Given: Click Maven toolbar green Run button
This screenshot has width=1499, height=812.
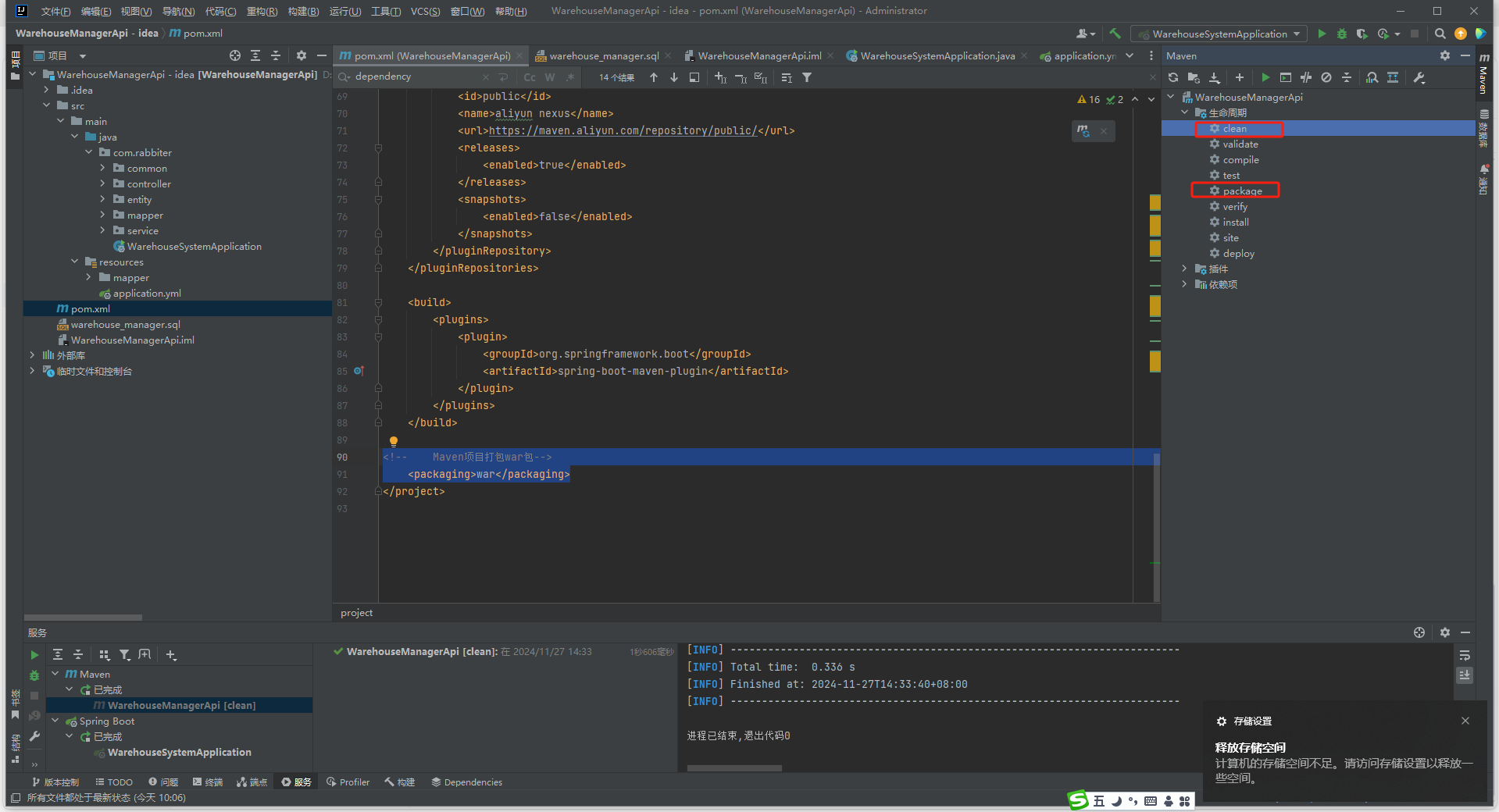Looking at the screenshot, I should point(1265,77).
